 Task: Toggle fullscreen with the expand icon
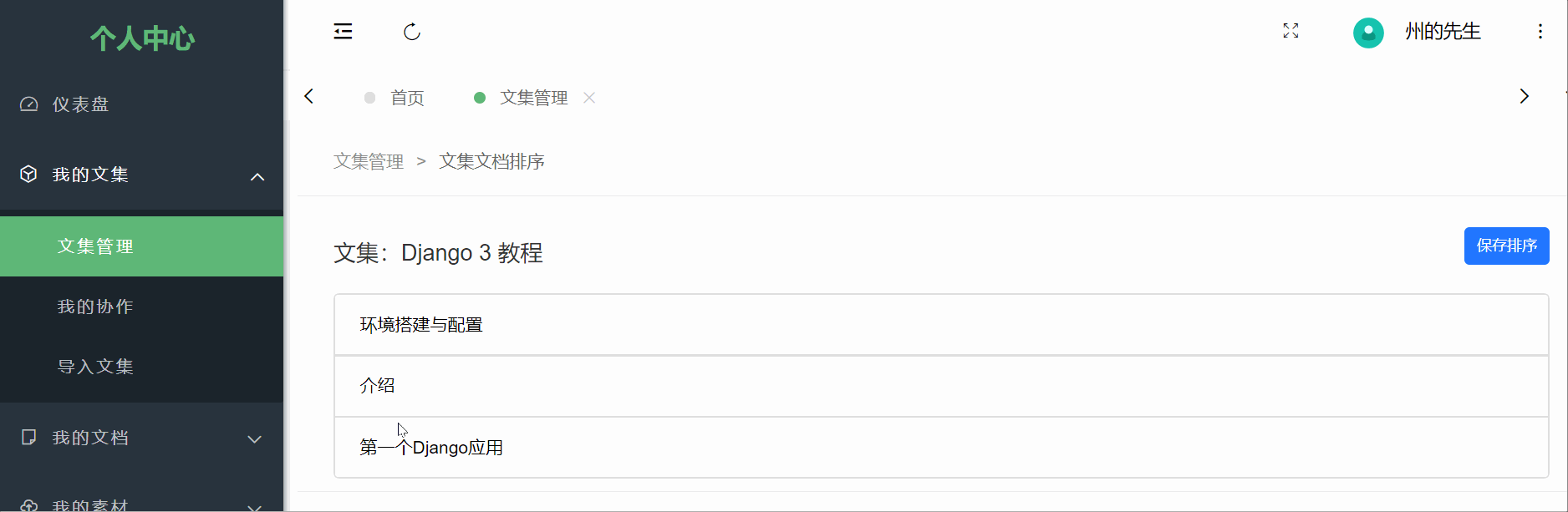[1291, 31]
